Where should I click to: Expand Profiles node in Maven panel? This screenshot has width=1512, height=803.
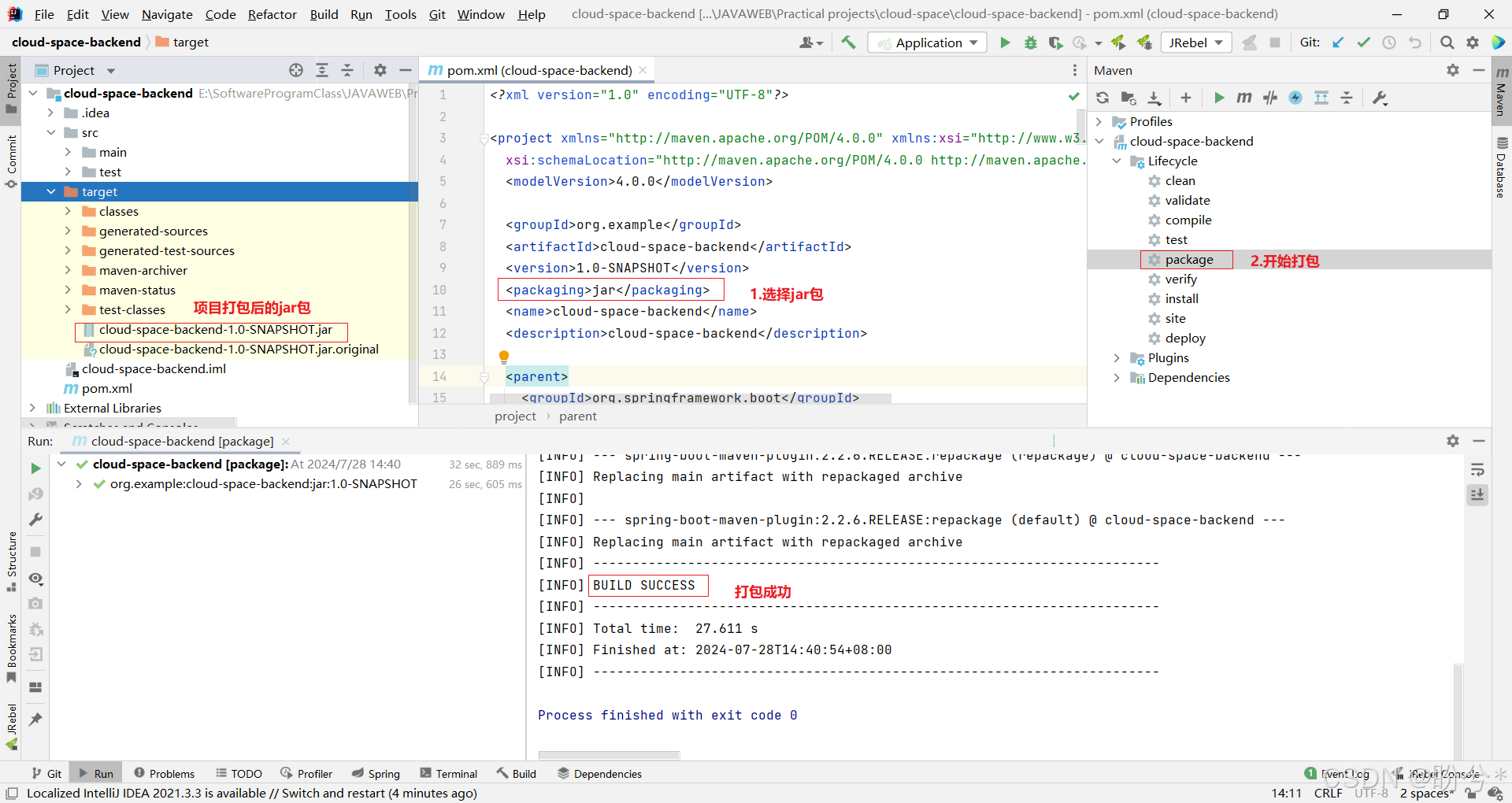[x=1099, y=121]
